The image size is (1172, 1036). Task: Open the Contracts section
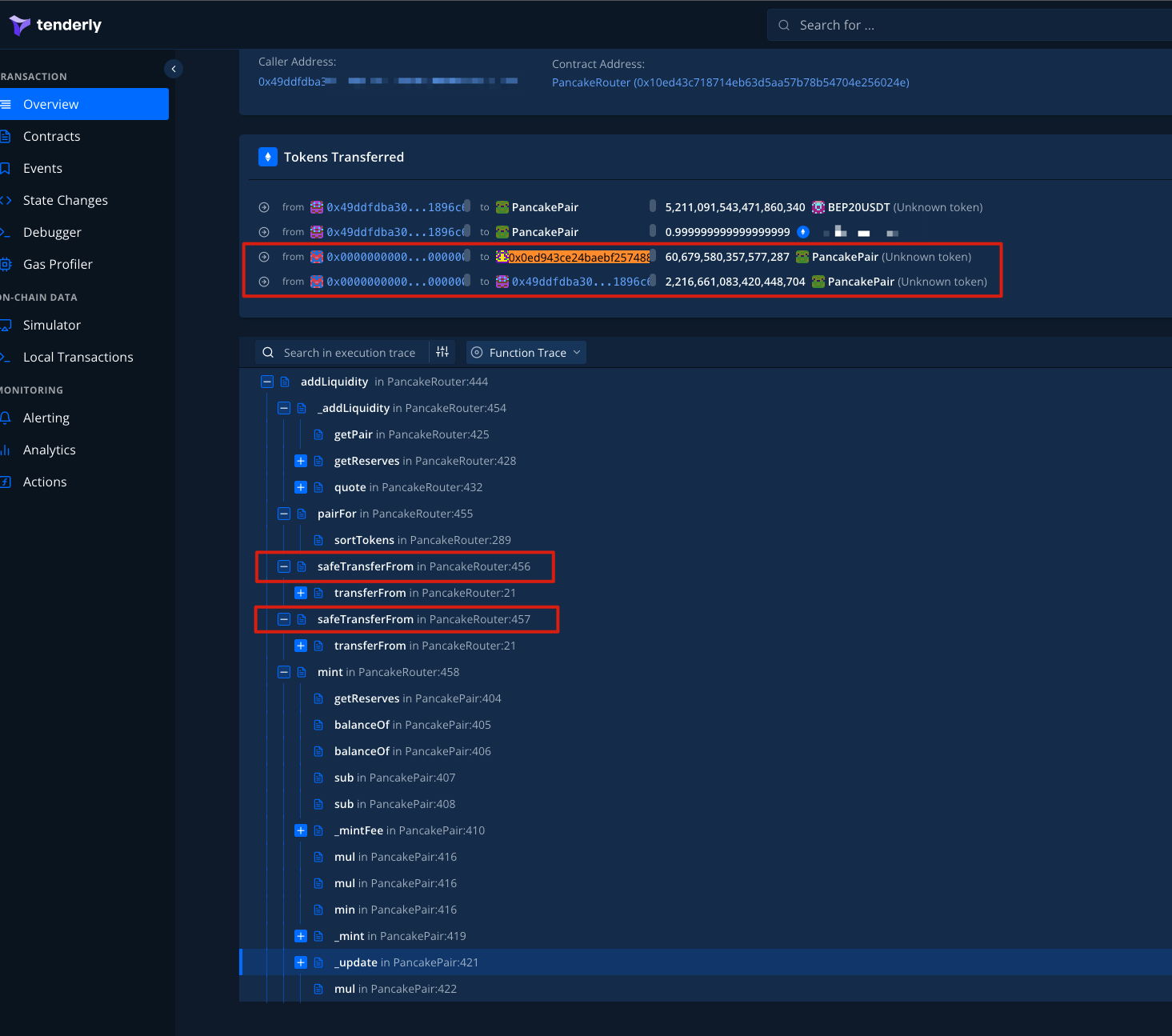tap(51, 136)
